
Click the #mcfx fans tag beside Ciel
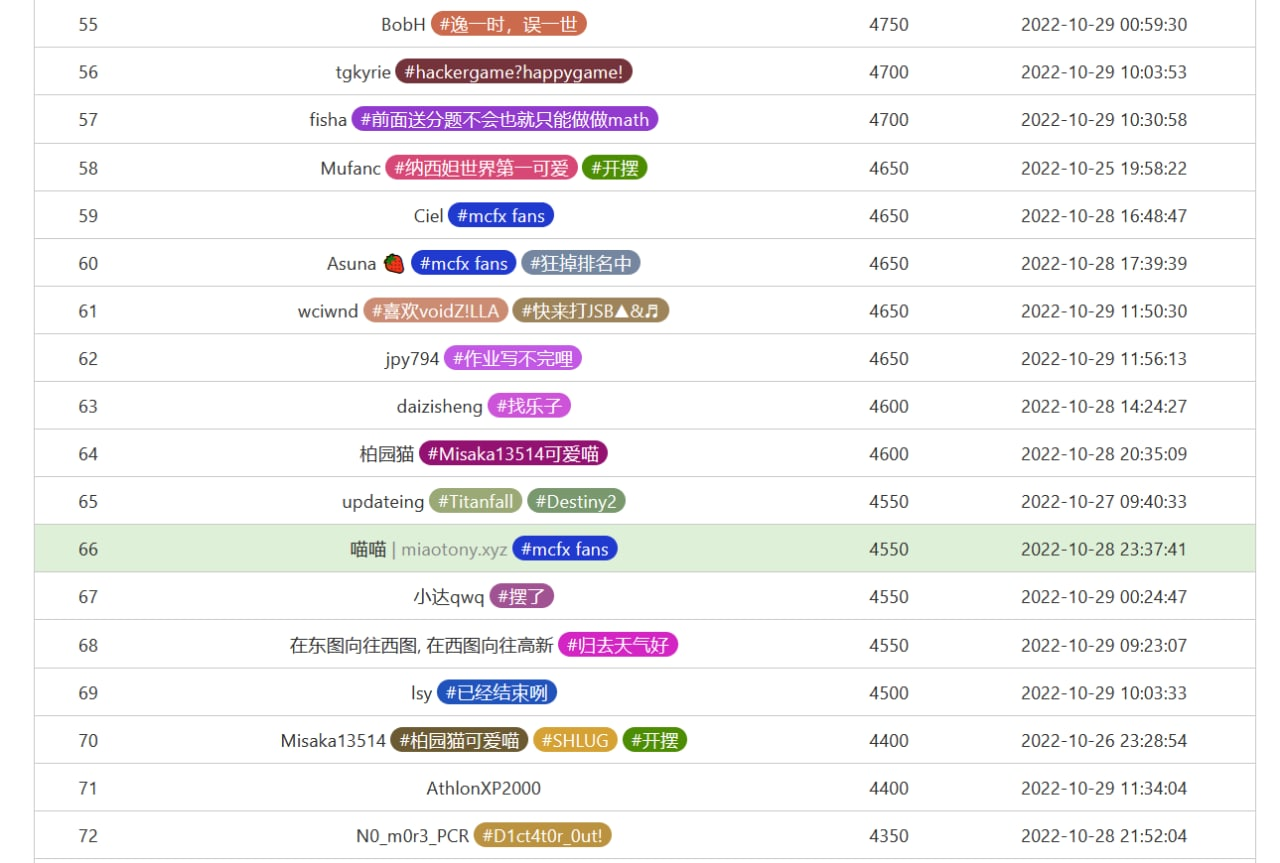501,216
